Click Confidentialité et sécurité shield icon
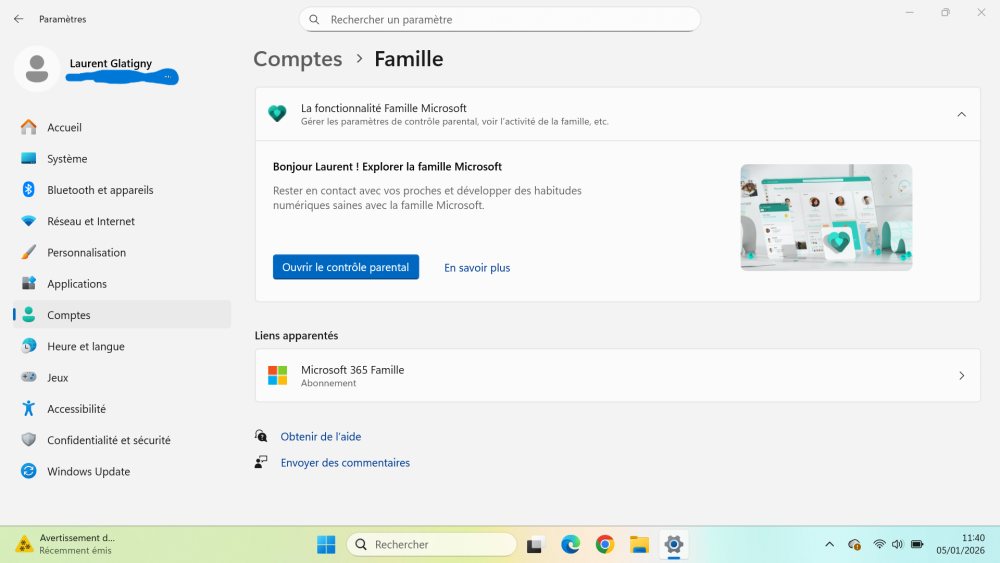This screenshot has width=1000, height=563. [28, 440]
